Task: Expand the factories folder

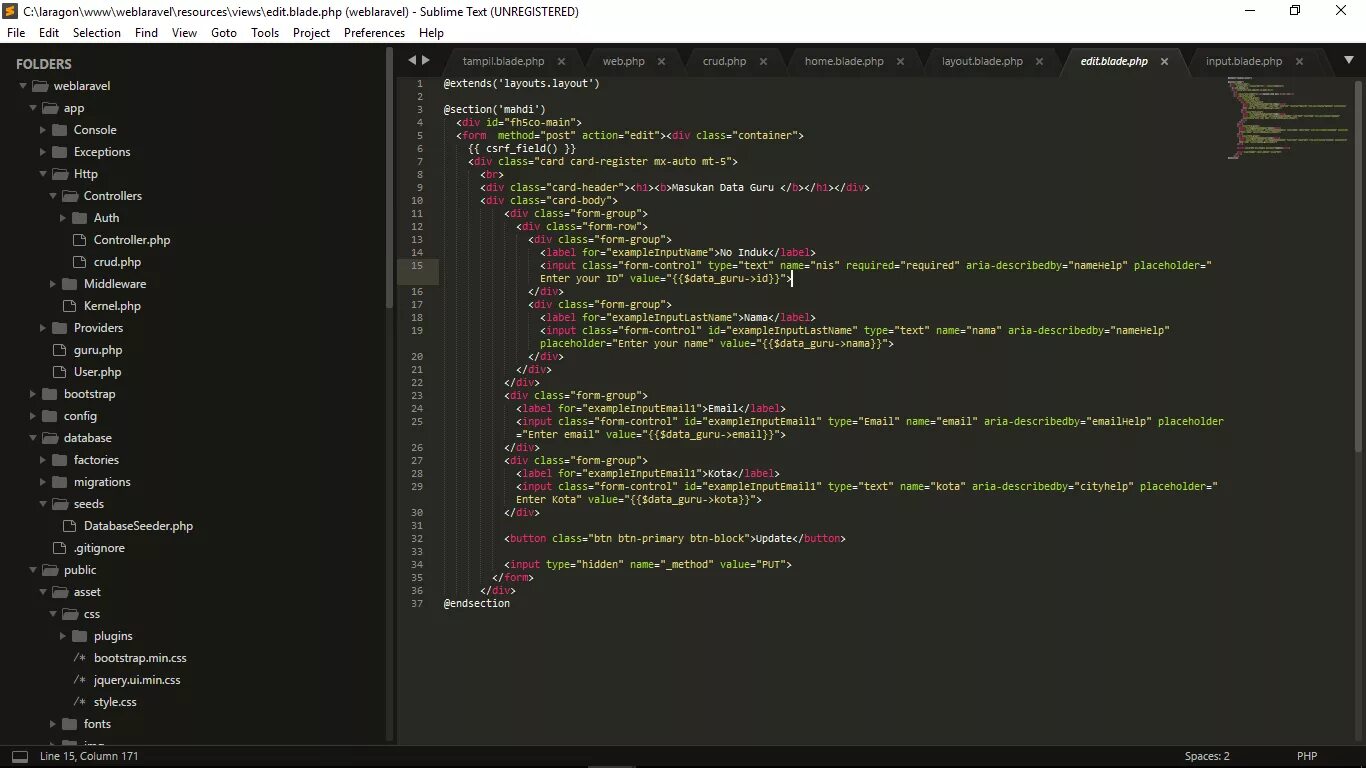Action: click(43, 460)
